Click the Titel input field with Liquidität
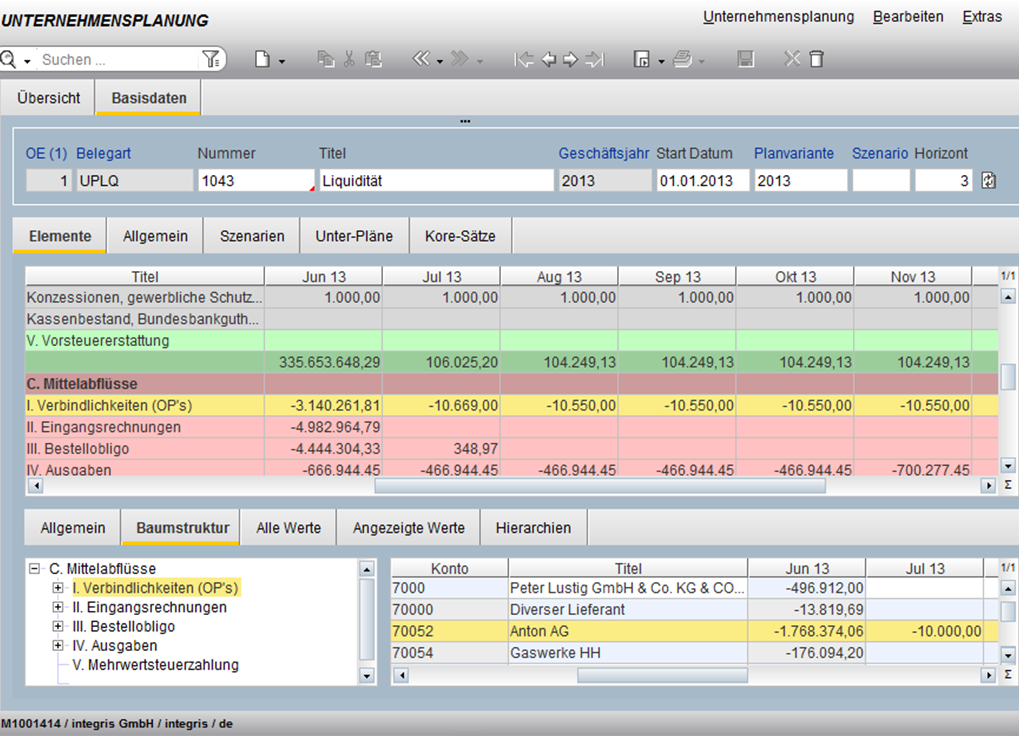 tap(435, 181)
